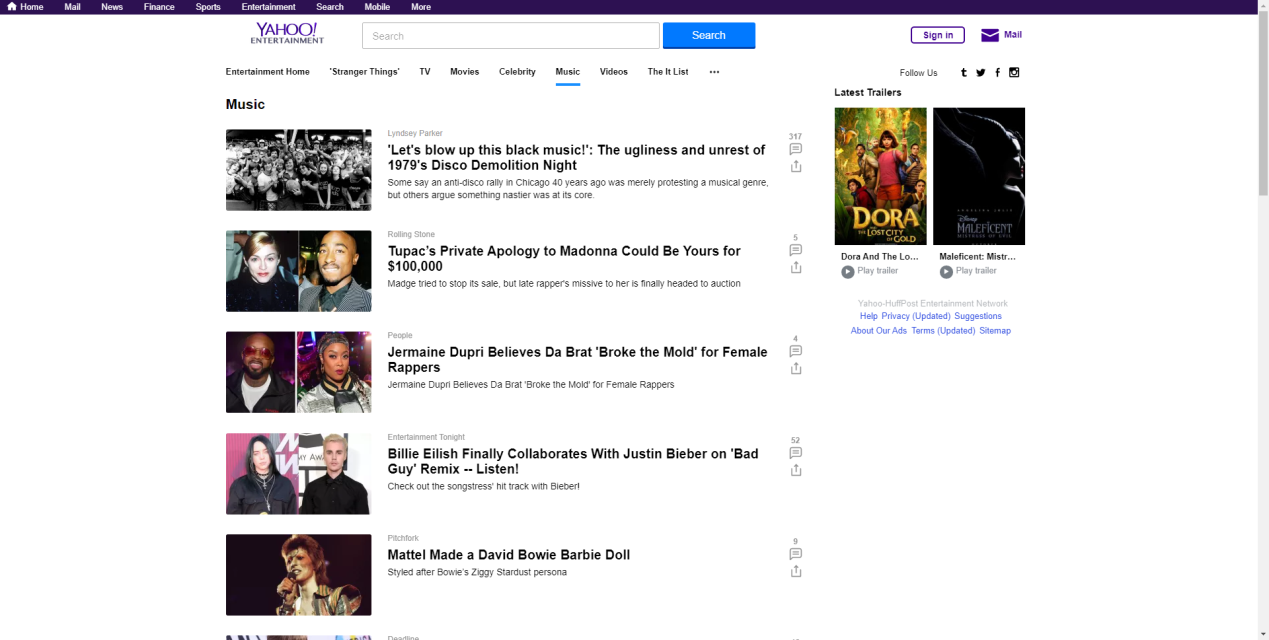Screen dimensions: 1269x640
Task: Open comments on Billie Eilish article
Action: tap(796, 453)
